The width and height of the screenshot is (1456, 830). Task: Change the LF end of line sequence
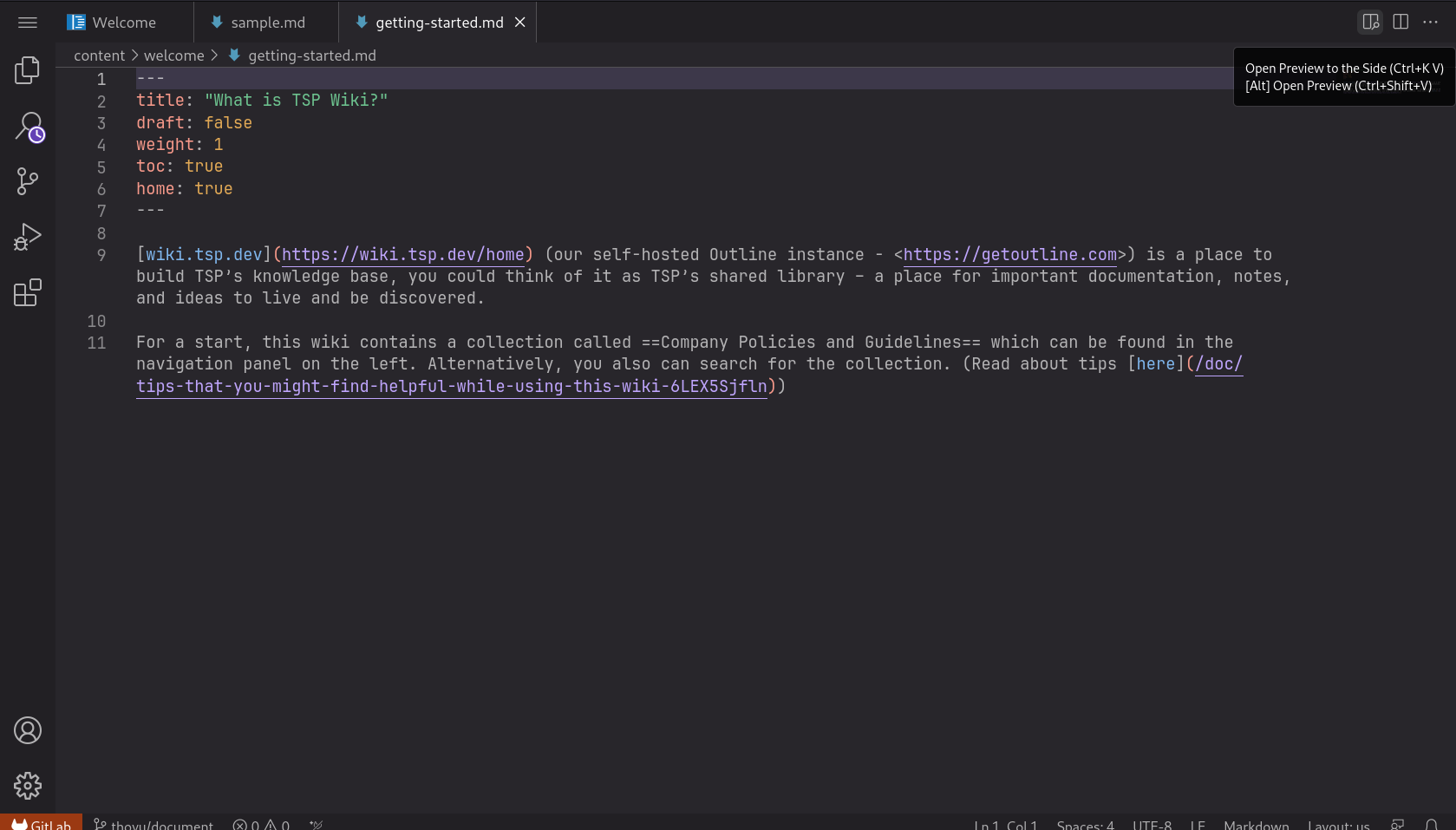point(1198,823)
